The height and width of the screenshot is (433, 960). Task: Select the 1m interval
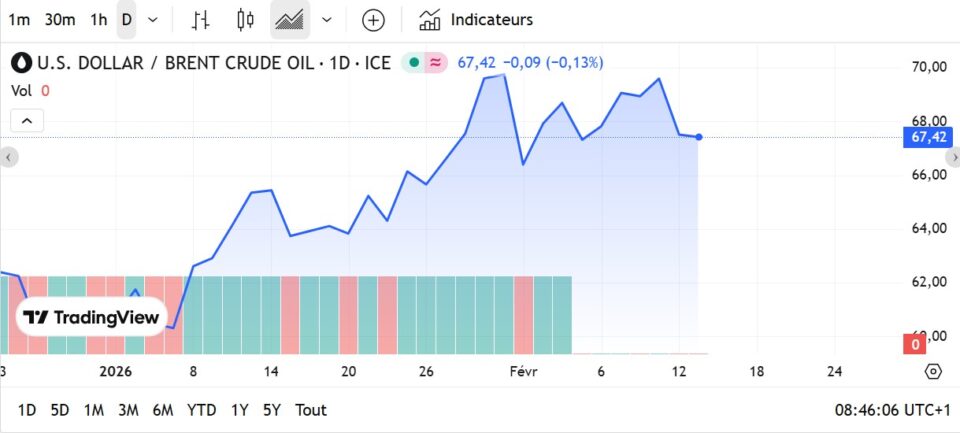click(x=19, y=20)
